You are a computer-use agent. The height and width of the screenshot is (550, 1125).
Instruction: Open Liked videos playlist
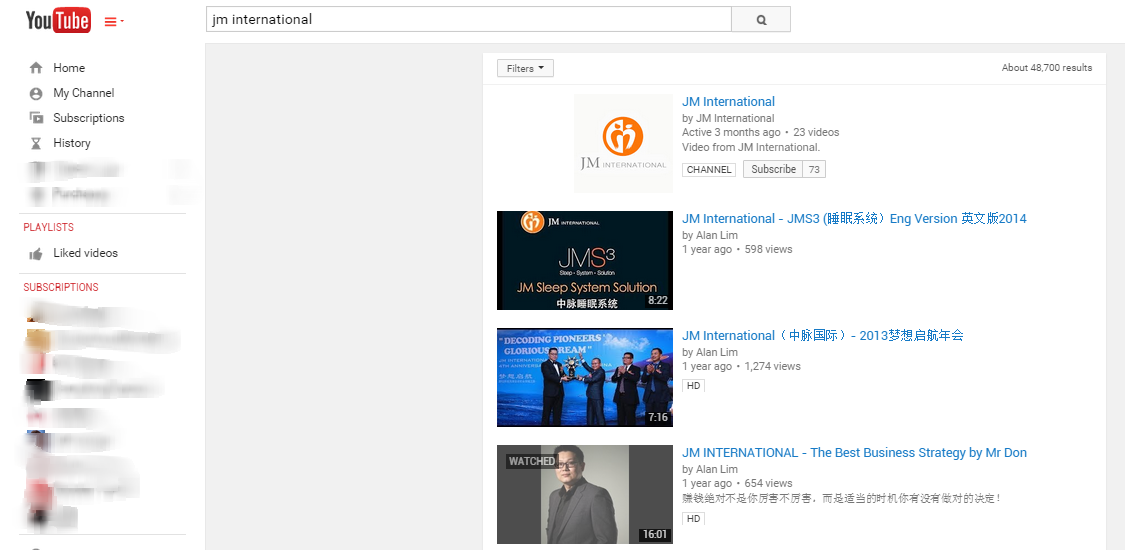pyautogui.click(x=85, y=253)
